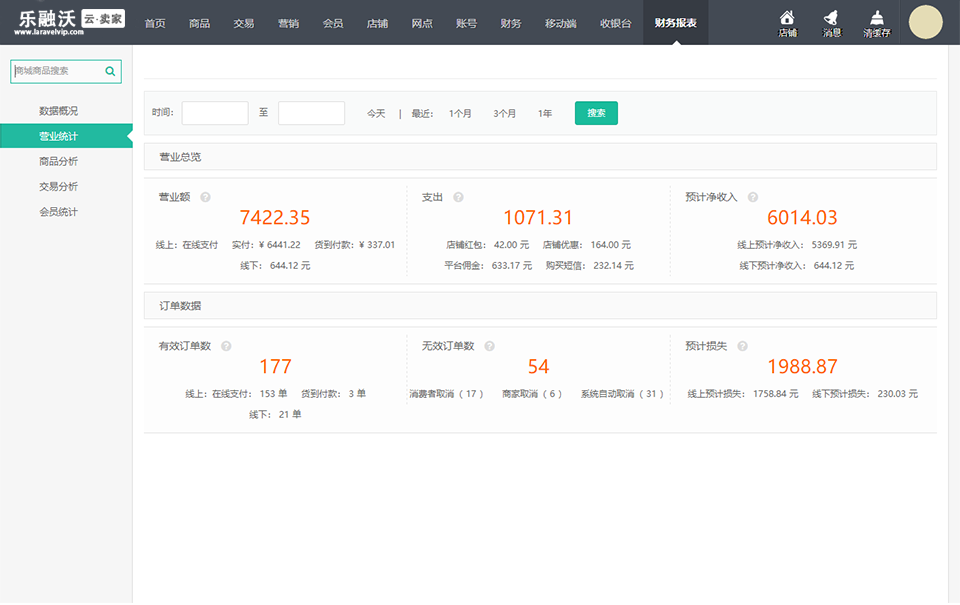960x605 pixels.
Task: Click 线下预计损失: 230.03 元
Action: point(865,394)
